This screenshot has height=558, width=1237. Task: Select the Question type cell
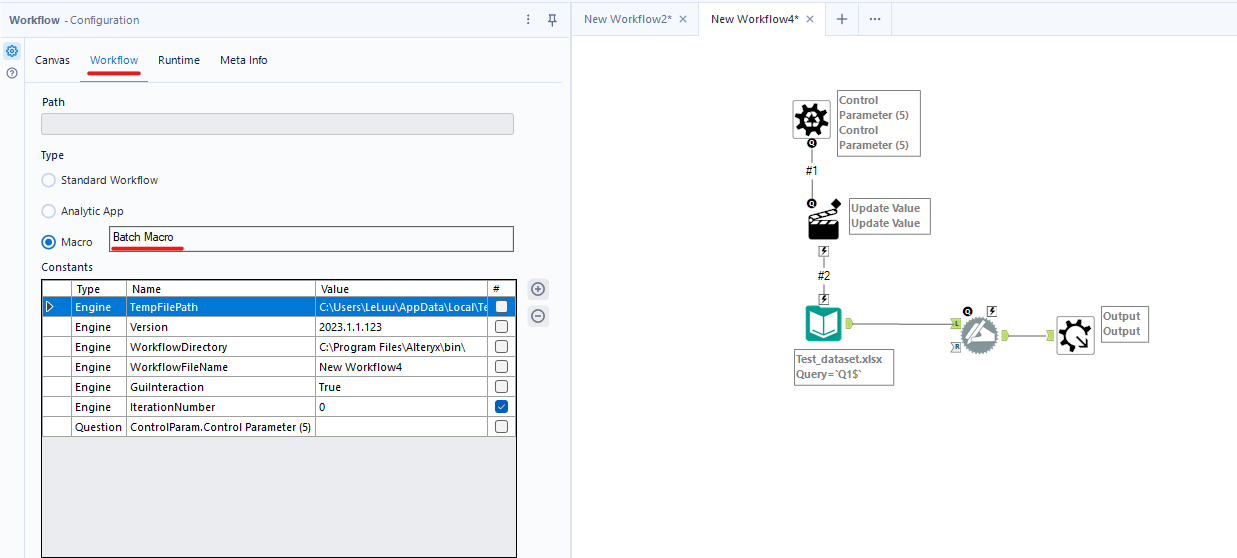pos(98,427)
